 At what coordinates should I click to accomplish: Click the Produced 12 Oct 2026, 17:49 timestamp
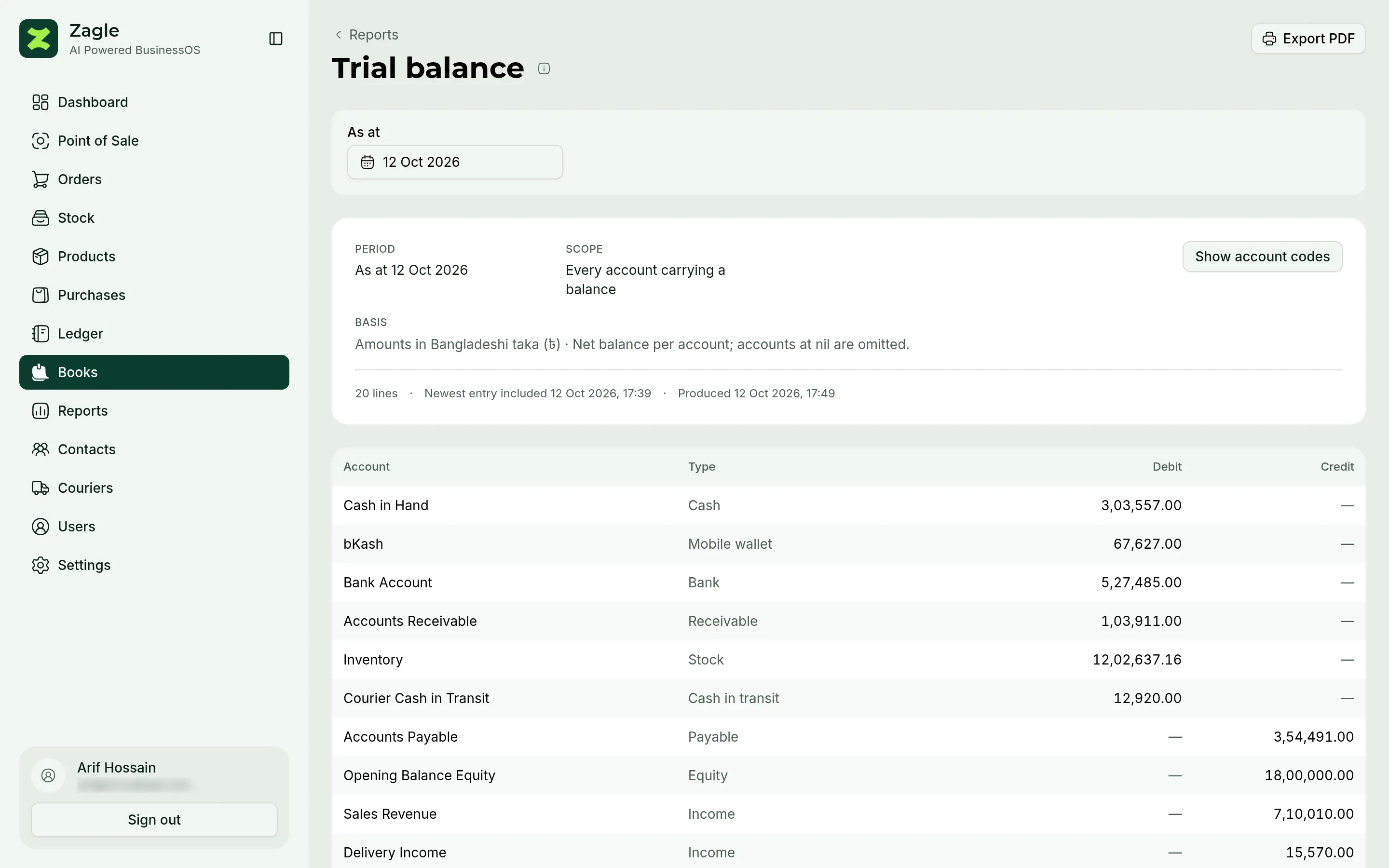click(x=756, y=393)
